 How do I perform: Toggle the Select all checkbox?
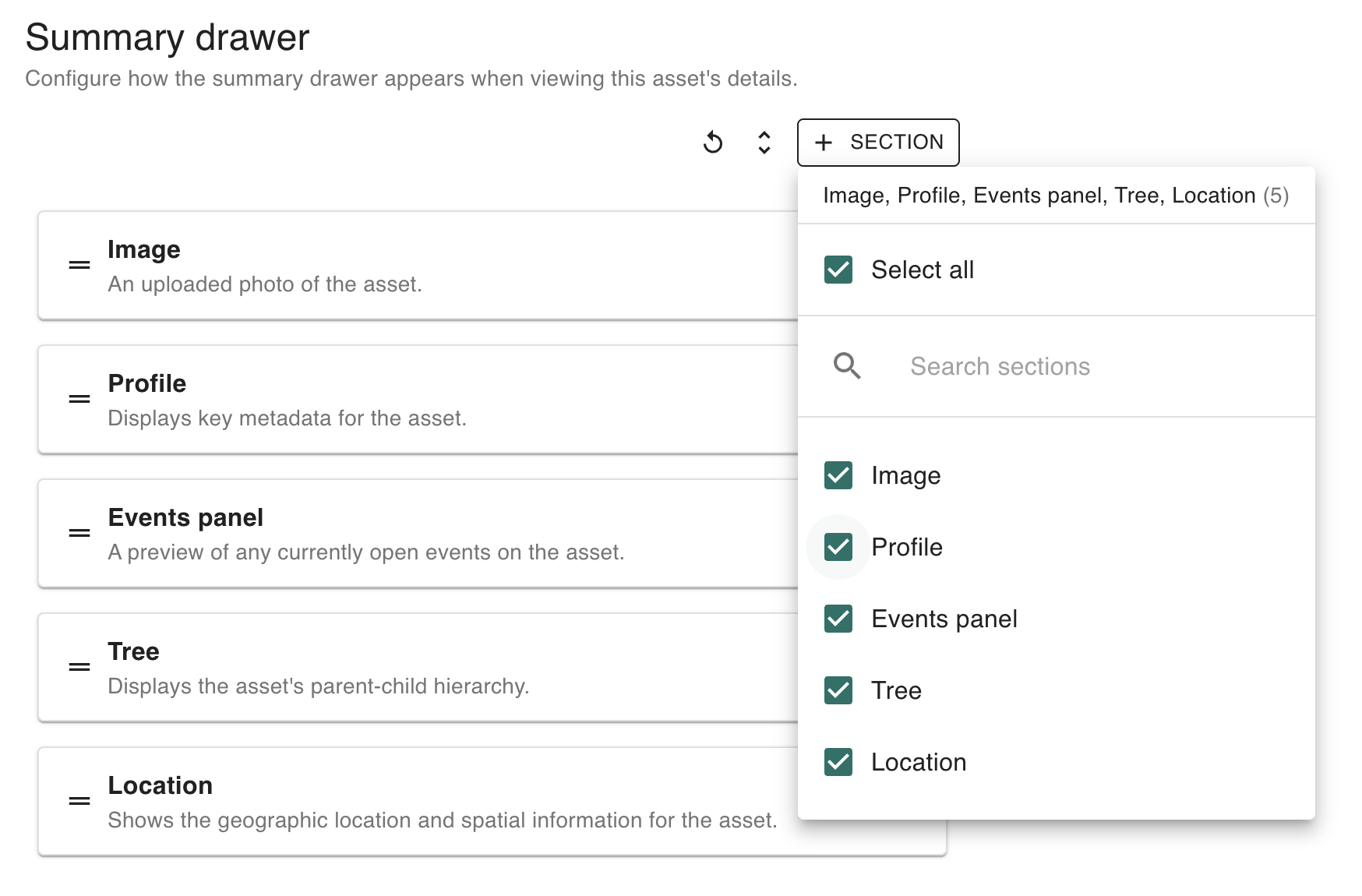[x=838, y=270]
